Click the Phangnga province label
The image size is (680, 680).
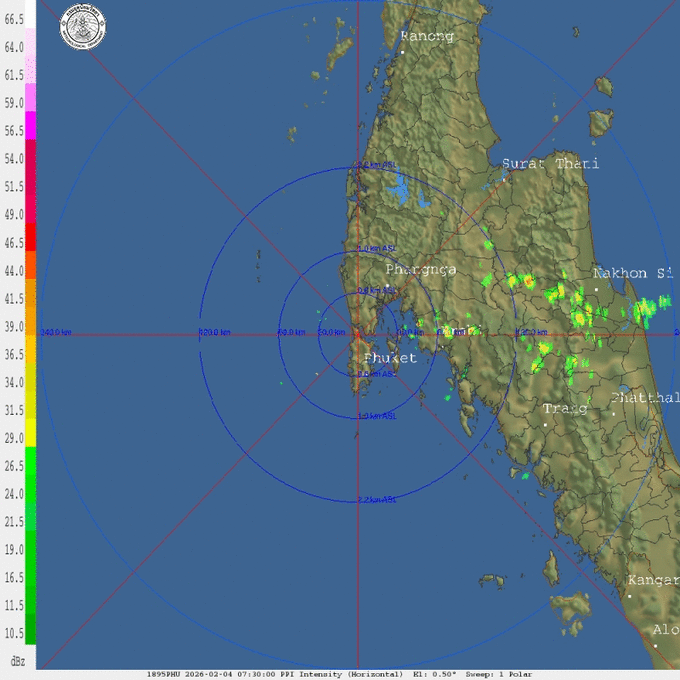(x=421, y=270)
